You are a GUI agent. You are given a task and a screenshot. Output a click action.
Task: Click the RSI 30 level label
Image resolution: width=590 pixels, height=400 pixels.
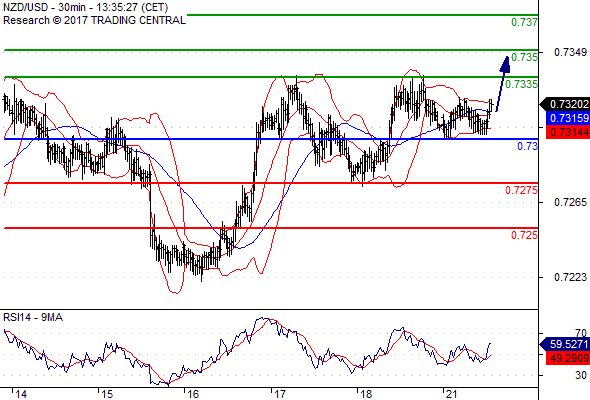pyautogui.click(x=581, y=375)
